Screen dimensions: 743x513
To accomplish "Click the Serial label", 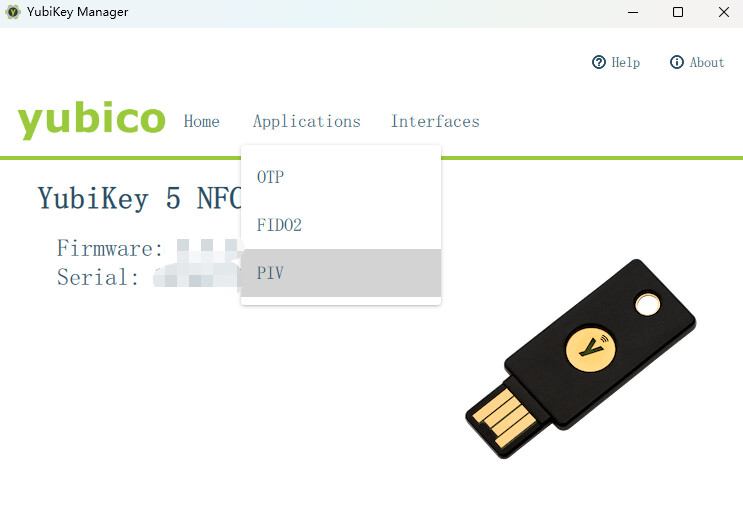I will tap(98, 277).
